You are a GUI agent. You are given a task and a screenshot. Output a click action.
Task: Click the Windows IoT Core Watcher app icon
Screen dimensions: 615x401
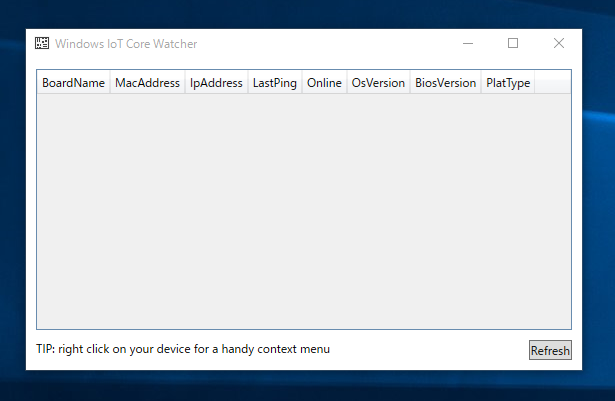click(42, 43)
